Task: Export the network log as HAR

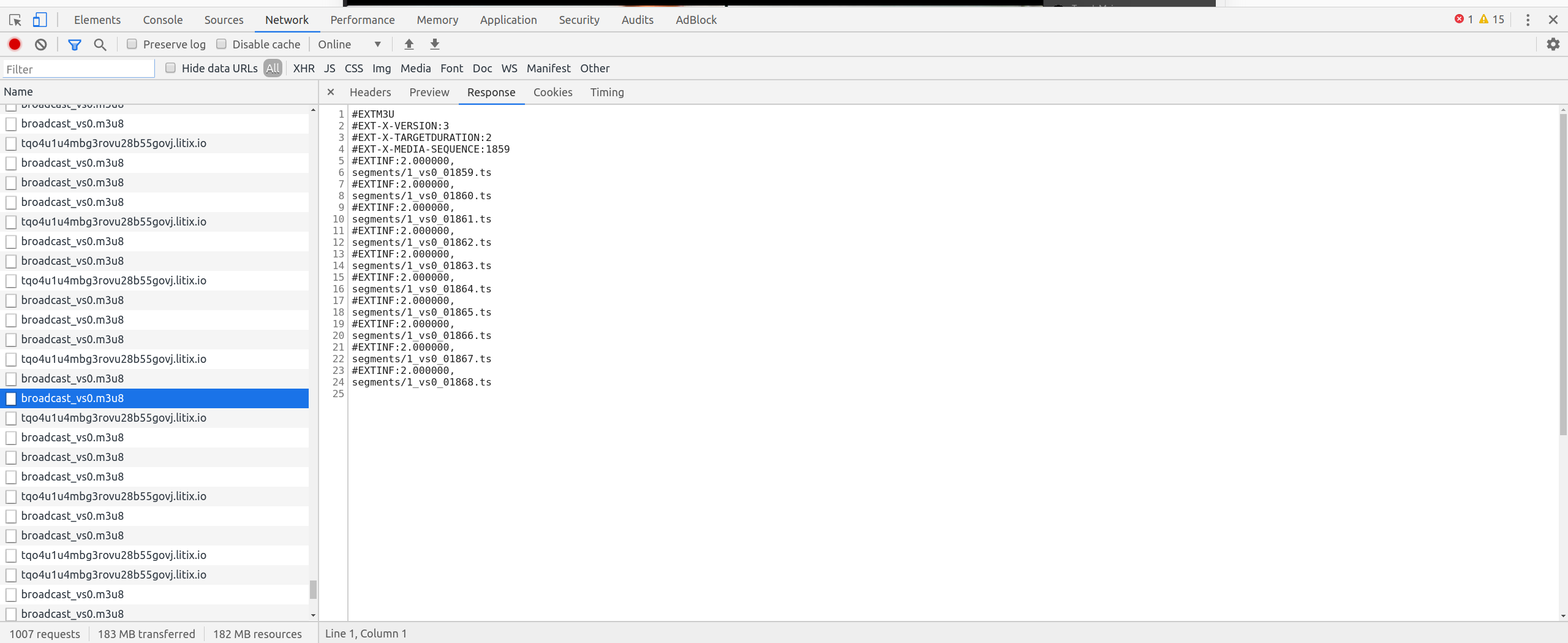Action: pos(434,44)
